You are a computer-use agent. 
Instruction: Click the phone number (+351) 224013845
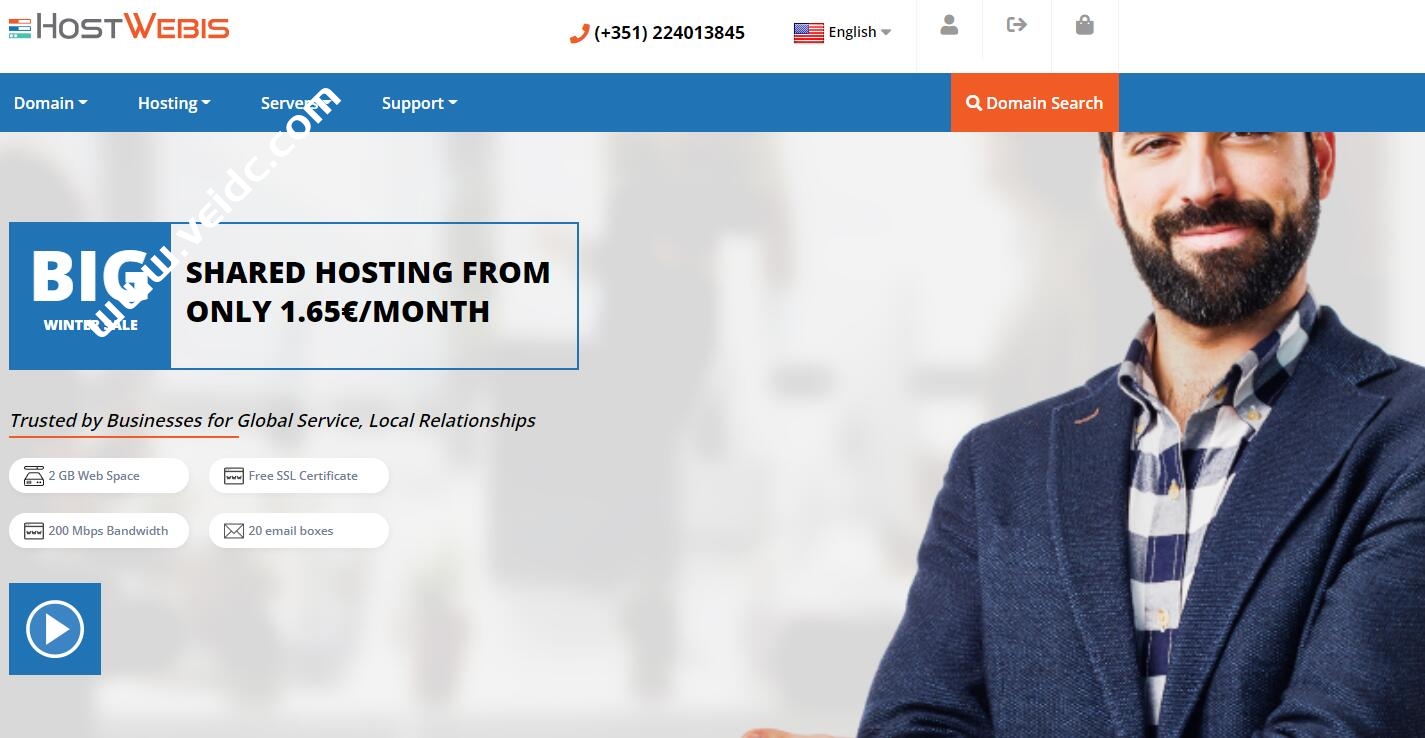point(669,33)
